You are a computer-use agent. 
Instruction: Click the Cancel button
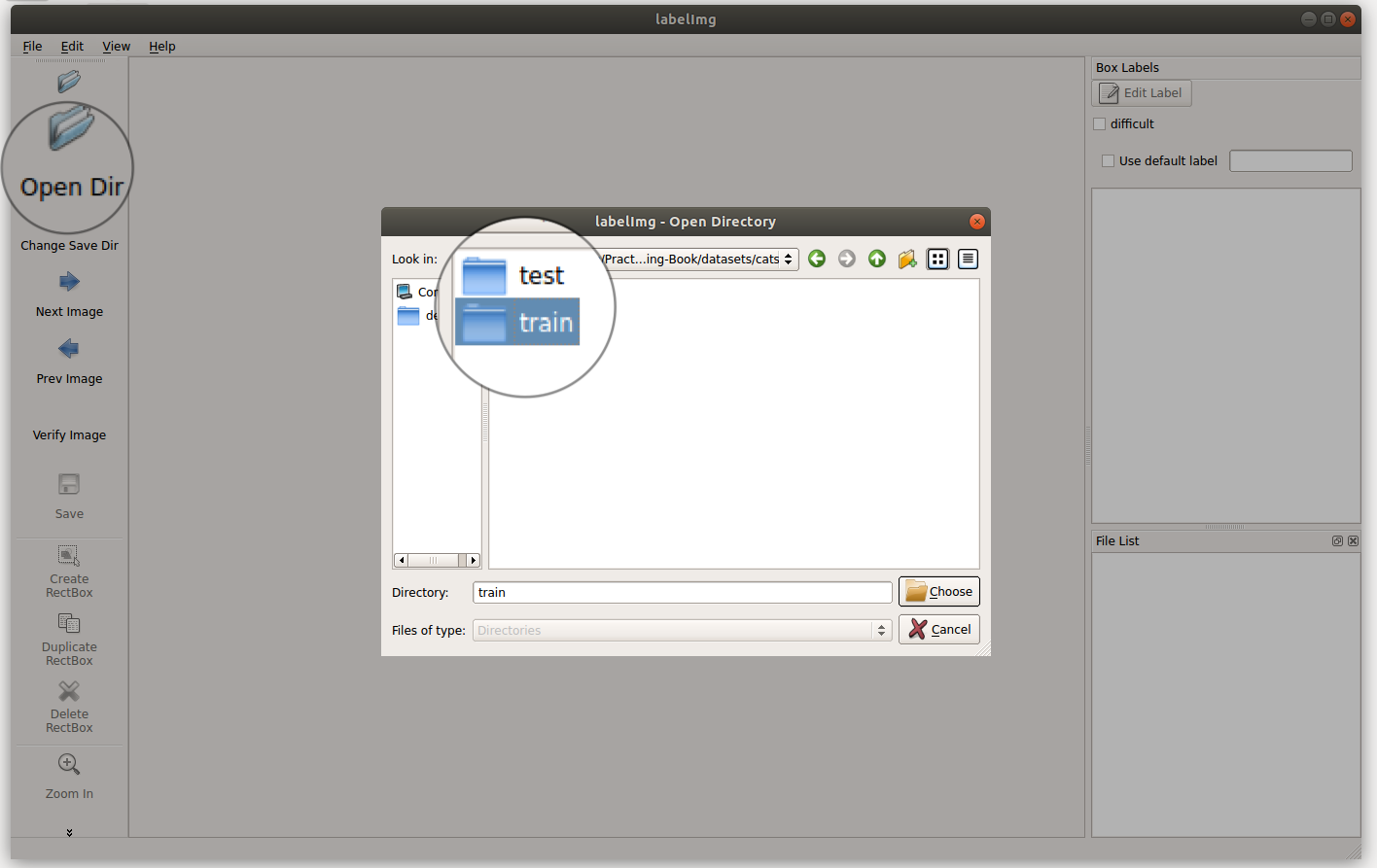tap(939, 629)
